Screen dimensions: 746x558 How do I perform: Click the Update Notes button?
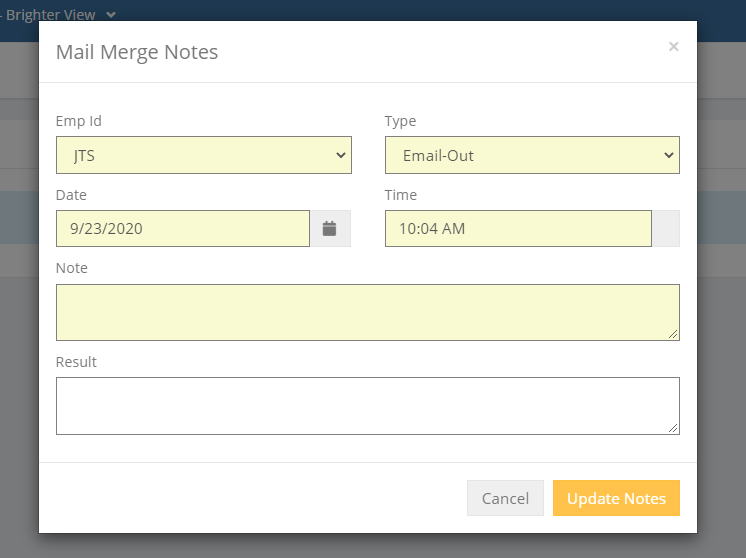[x=616, y=498]
